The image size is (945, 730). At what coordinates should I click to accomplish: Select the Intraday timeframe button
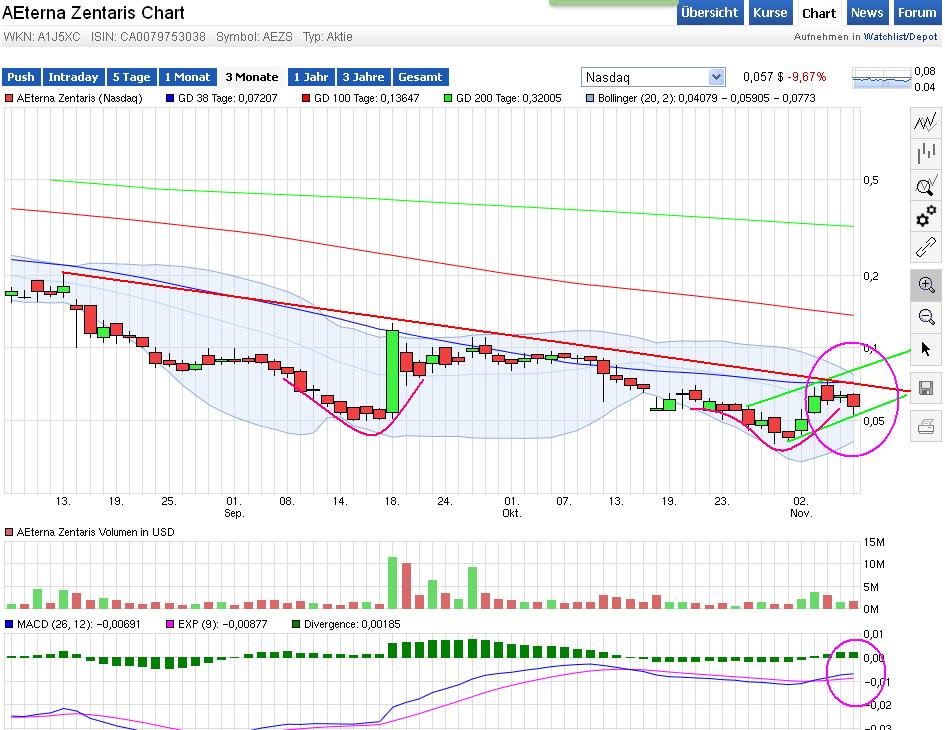pyautogui.click(x=74, y=76)
